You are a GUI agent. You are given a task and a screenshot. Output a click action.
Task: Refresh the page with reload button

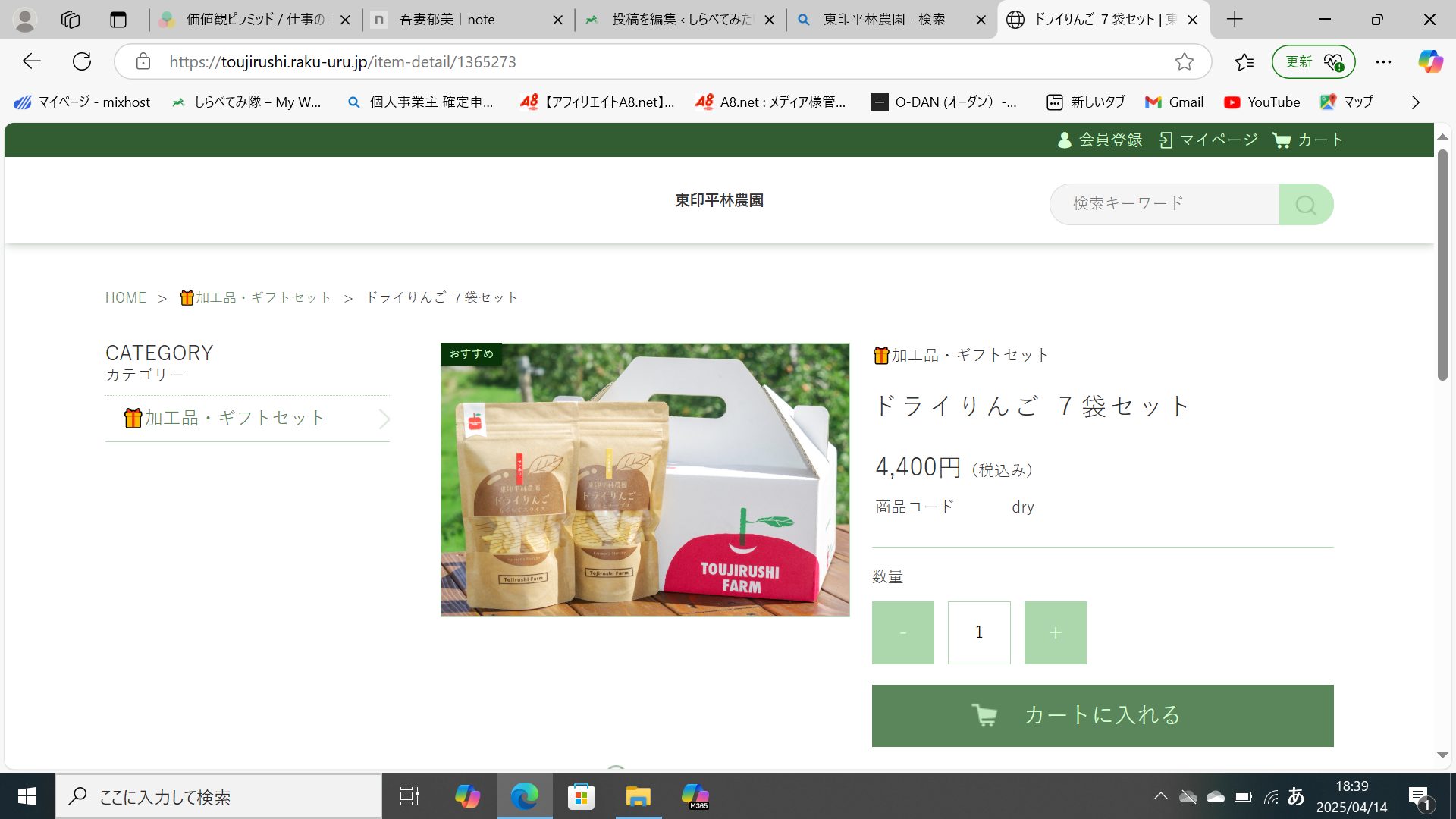[82, 62]
